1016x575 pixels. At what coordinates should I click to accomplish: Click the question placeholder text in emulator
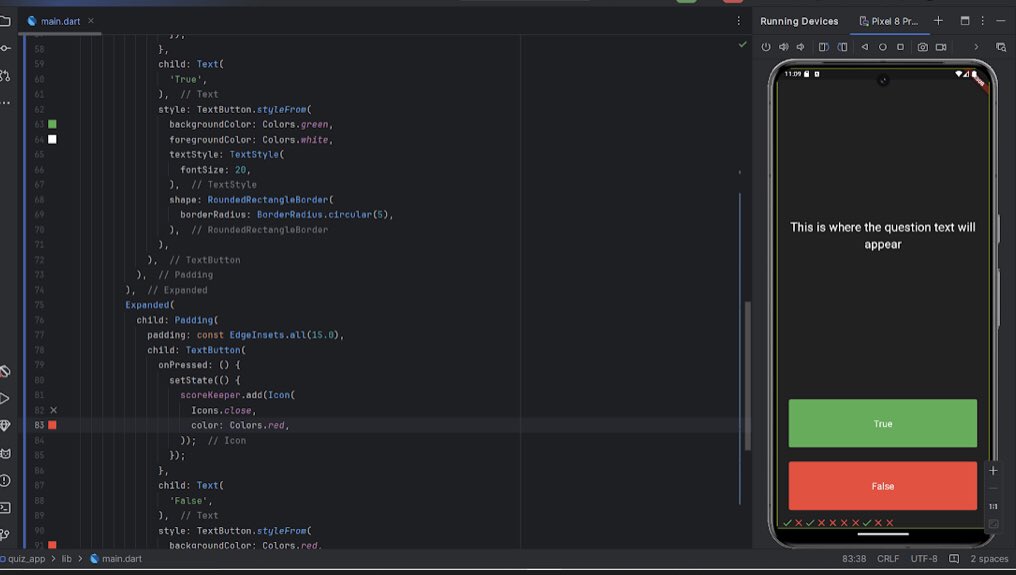883,235
